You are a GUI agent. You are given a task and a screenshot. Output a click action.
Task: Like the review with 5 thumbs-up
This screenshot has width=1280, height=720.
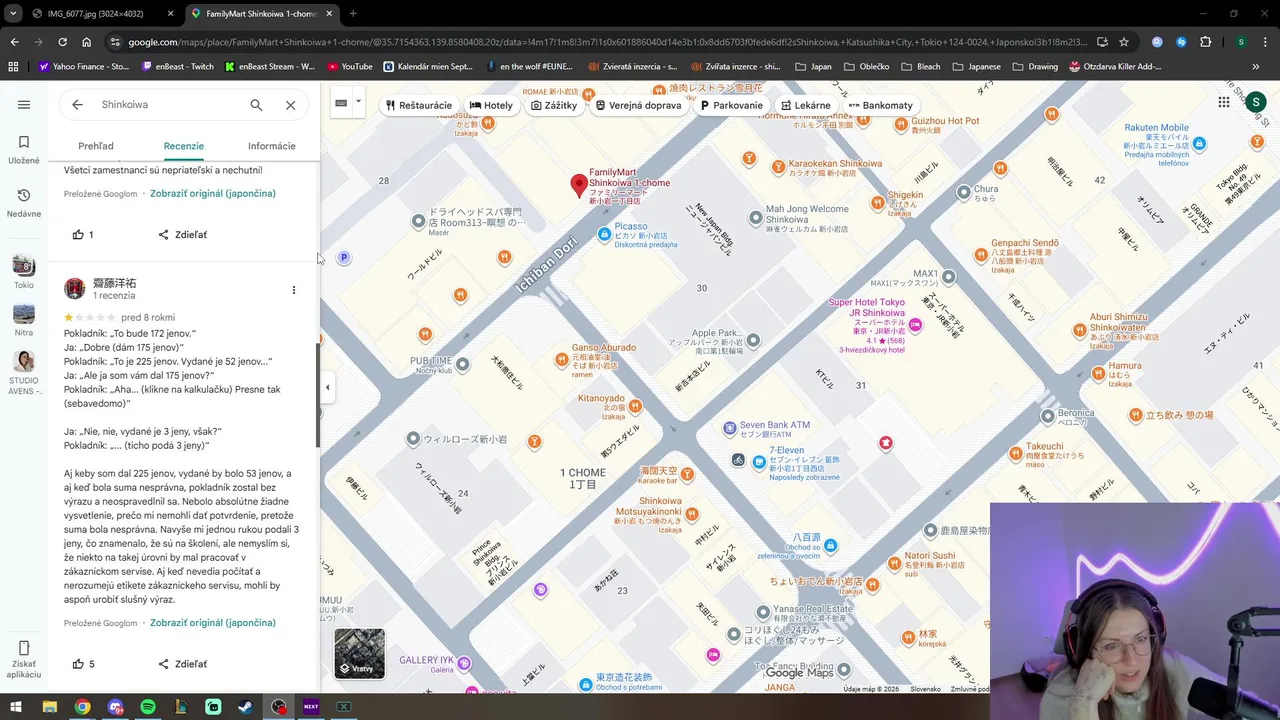[x=83, y=663]
